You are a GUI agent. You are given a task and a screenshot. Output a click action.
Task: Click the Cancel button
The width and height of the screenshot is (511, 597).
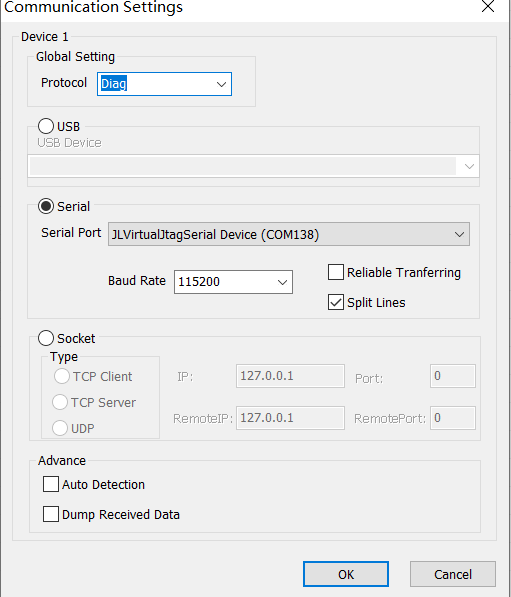[x=453, y=574]
